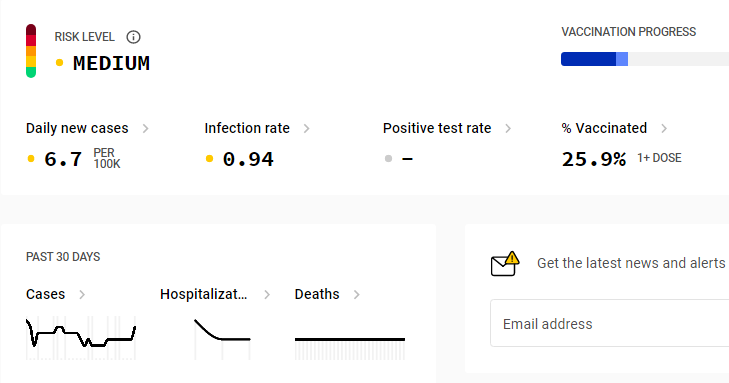The image size is (729, 383).
Task: Click the chevron next to Deaths
Action: [356, 294]
